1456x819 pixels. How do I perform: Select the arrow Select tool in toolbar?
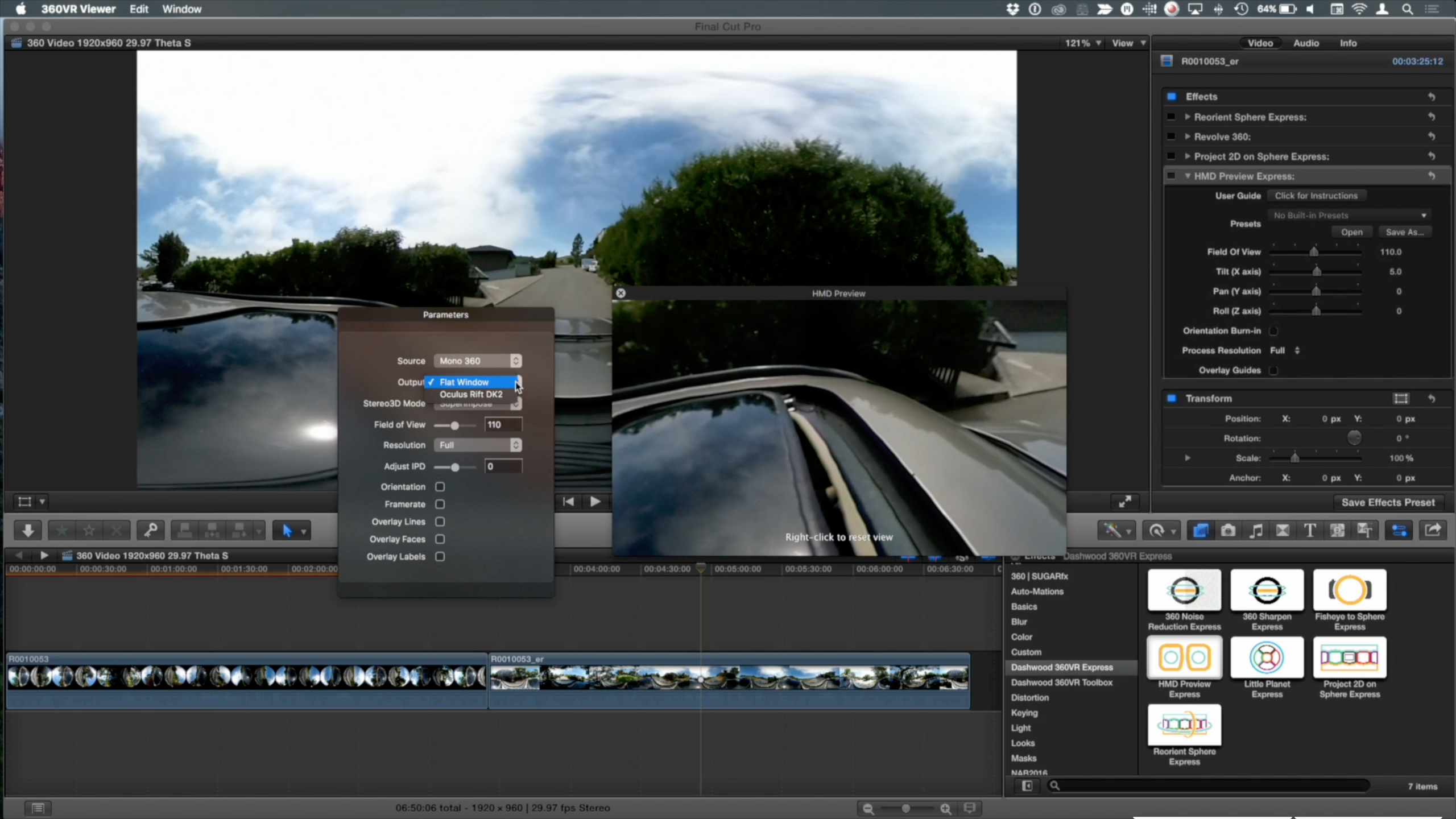(x=287, y=531)
